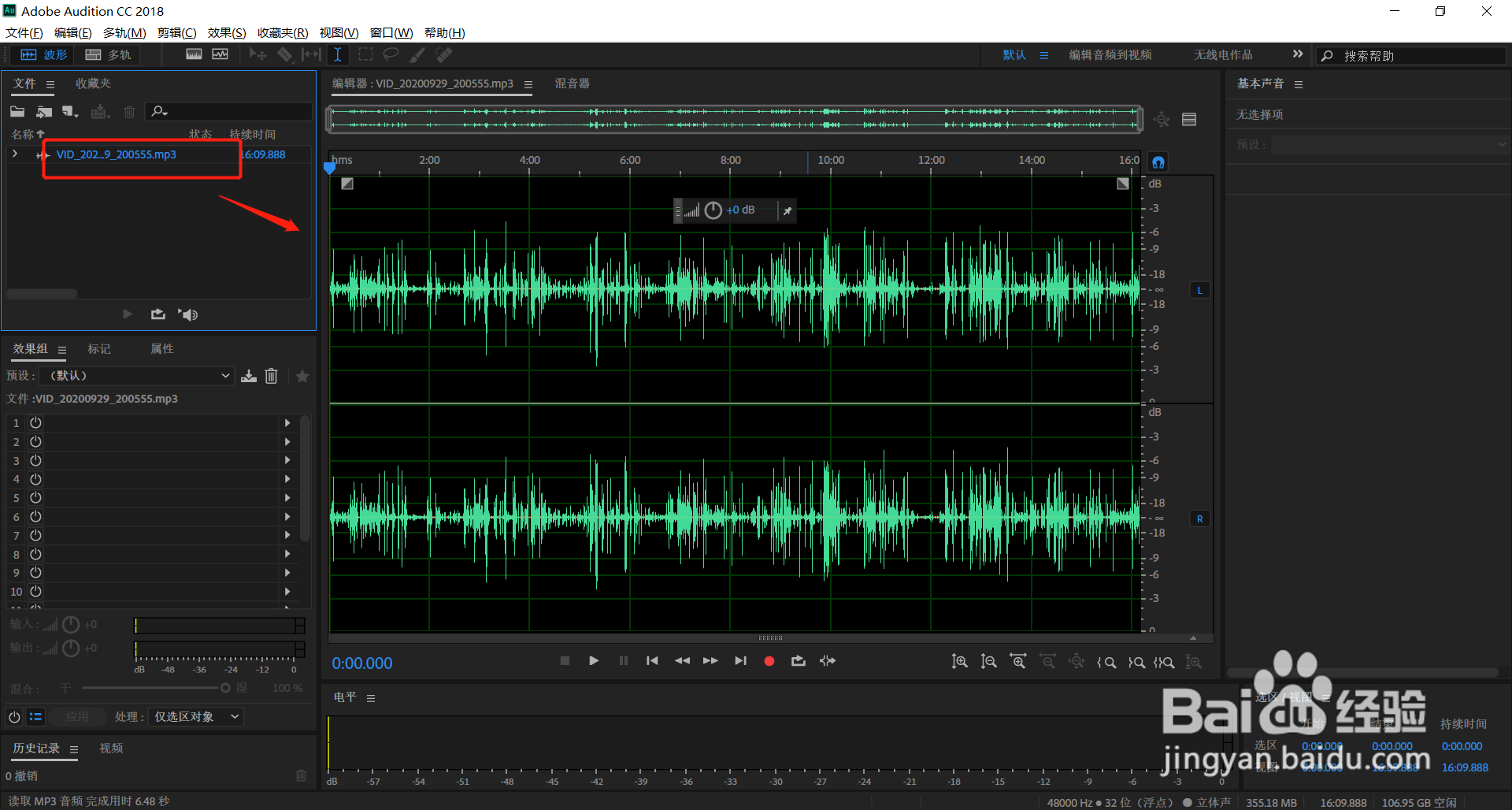Save the effects rack preset

pyautogui.click(x=249, y=376)
